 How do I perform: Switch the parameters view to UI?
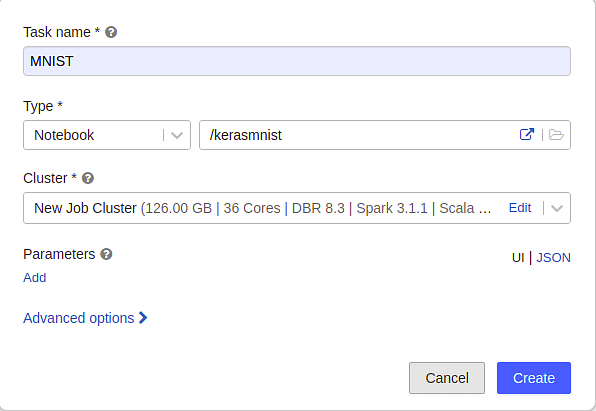[518, 258]
